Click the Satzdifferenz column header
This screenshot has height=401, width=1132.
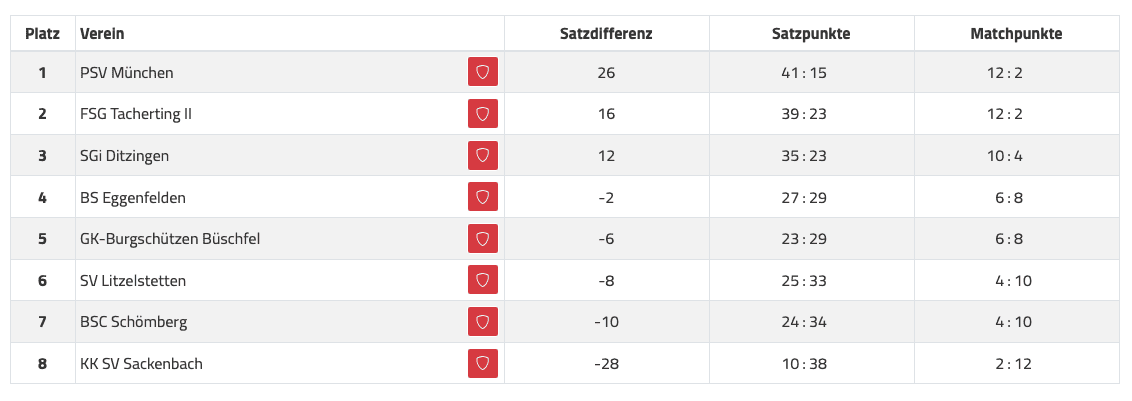606,34
